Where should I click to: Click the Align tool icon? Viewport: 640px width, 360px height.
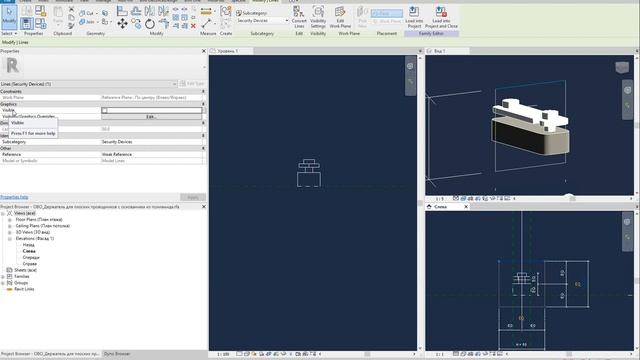click(x=122, y=11)
